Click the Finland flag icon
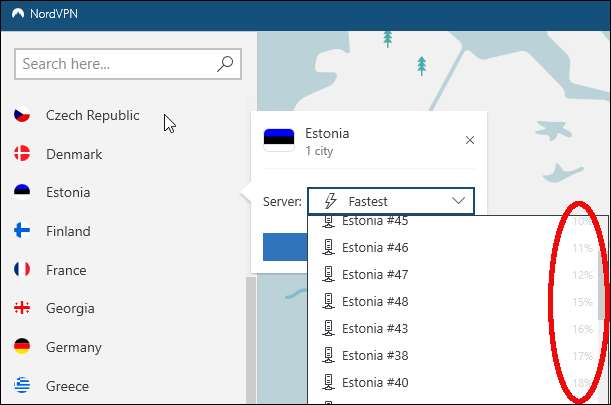This screenshot has width=611, height=405. click(21, 231)
